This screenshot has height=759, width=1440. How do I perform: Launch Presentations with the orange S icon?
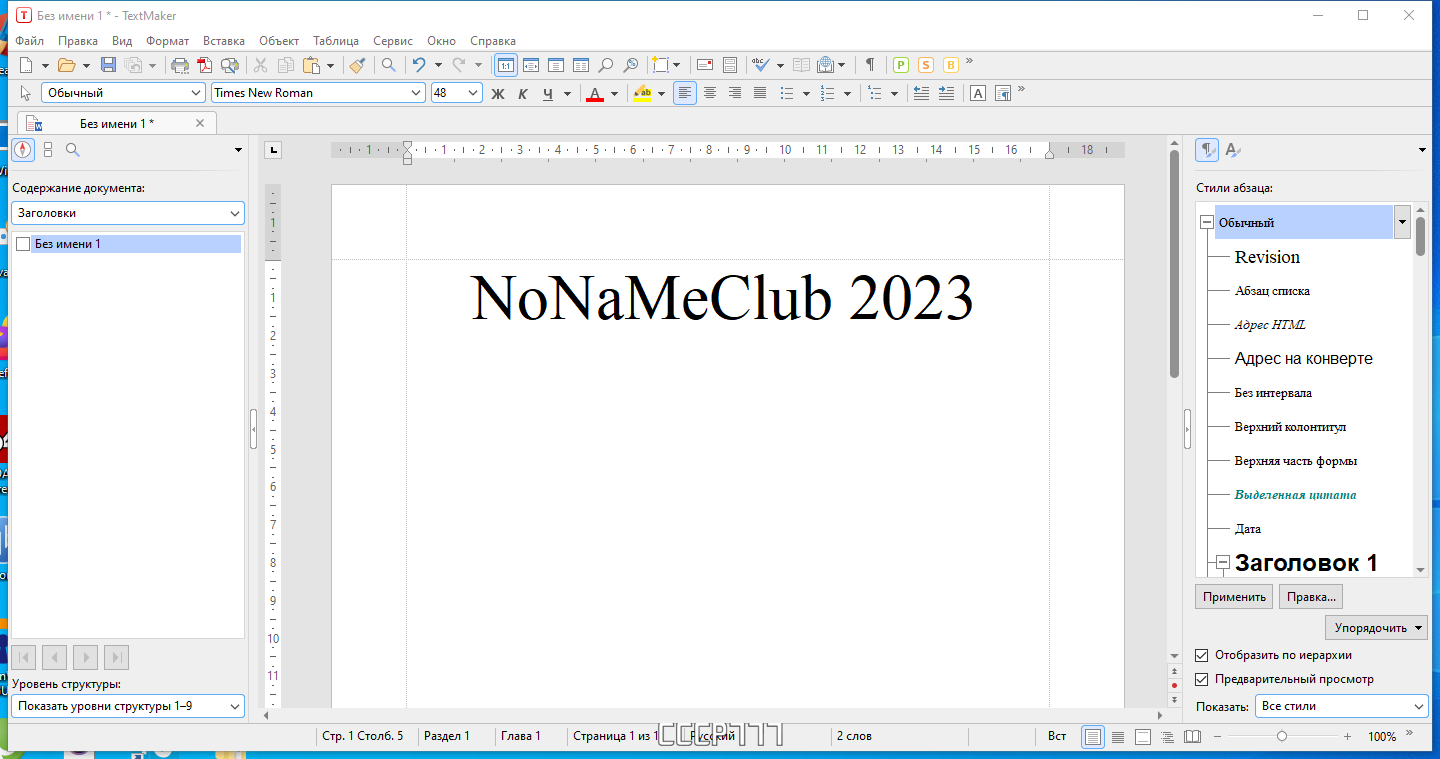[x=925, y=65]
